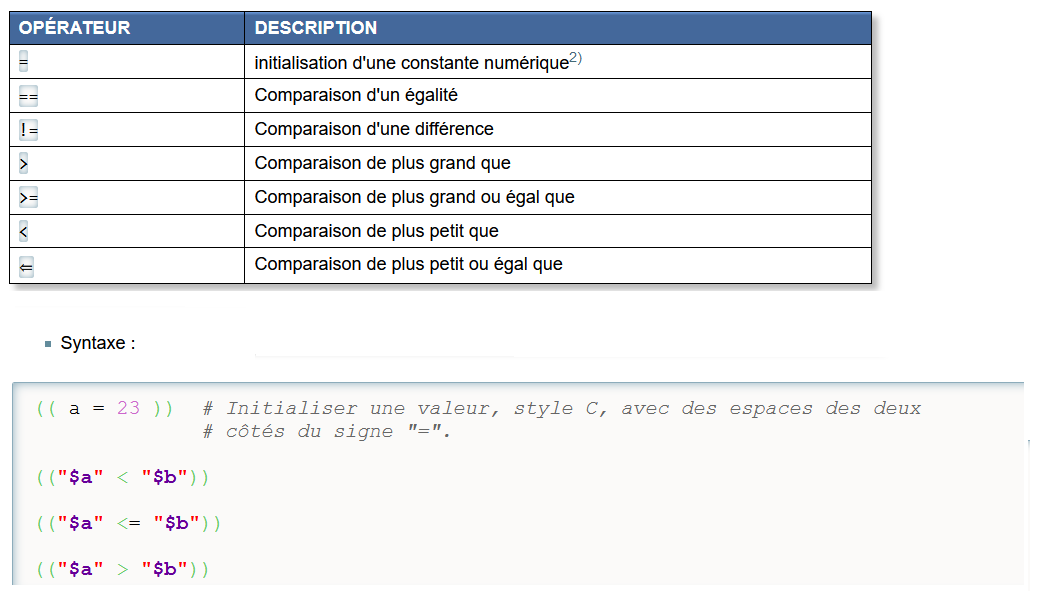
Task: Click "Comparaison d'une différence" description cell
Action: click(x=374, y=129)
